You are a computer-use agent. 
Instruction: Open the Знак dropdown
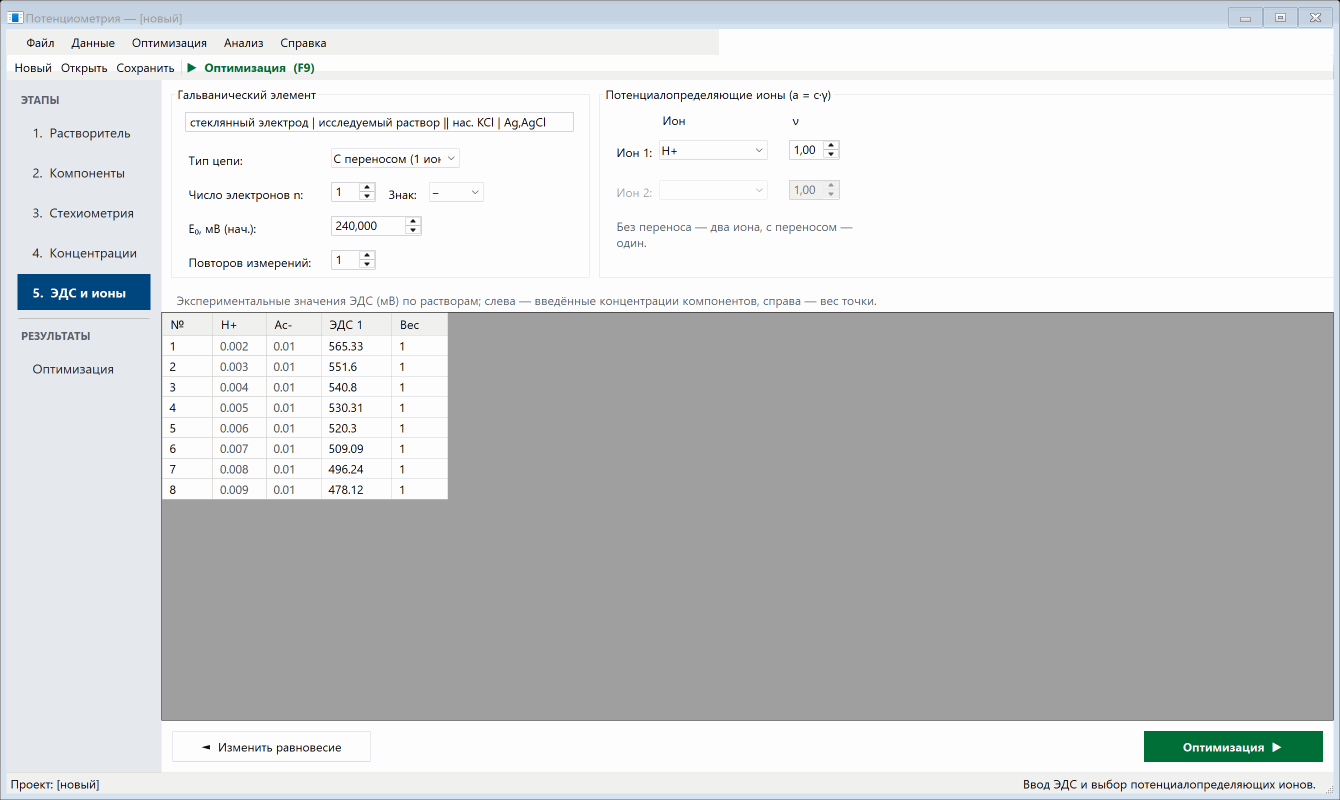(456, 192)
